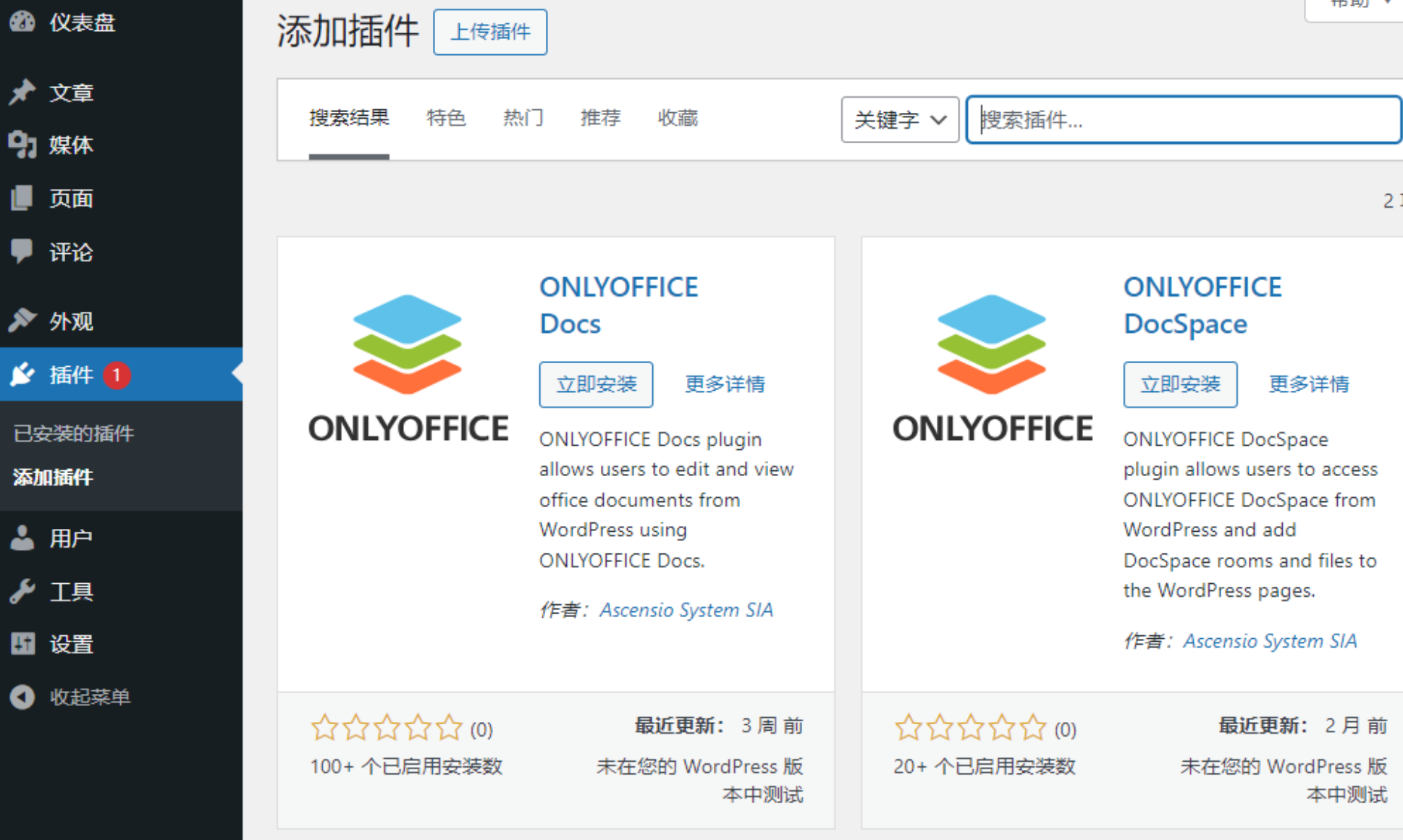This screenshot has height=840, width=1403.
Task: Focus the 搜索插件 search input field
Action: click(1183, 119)
